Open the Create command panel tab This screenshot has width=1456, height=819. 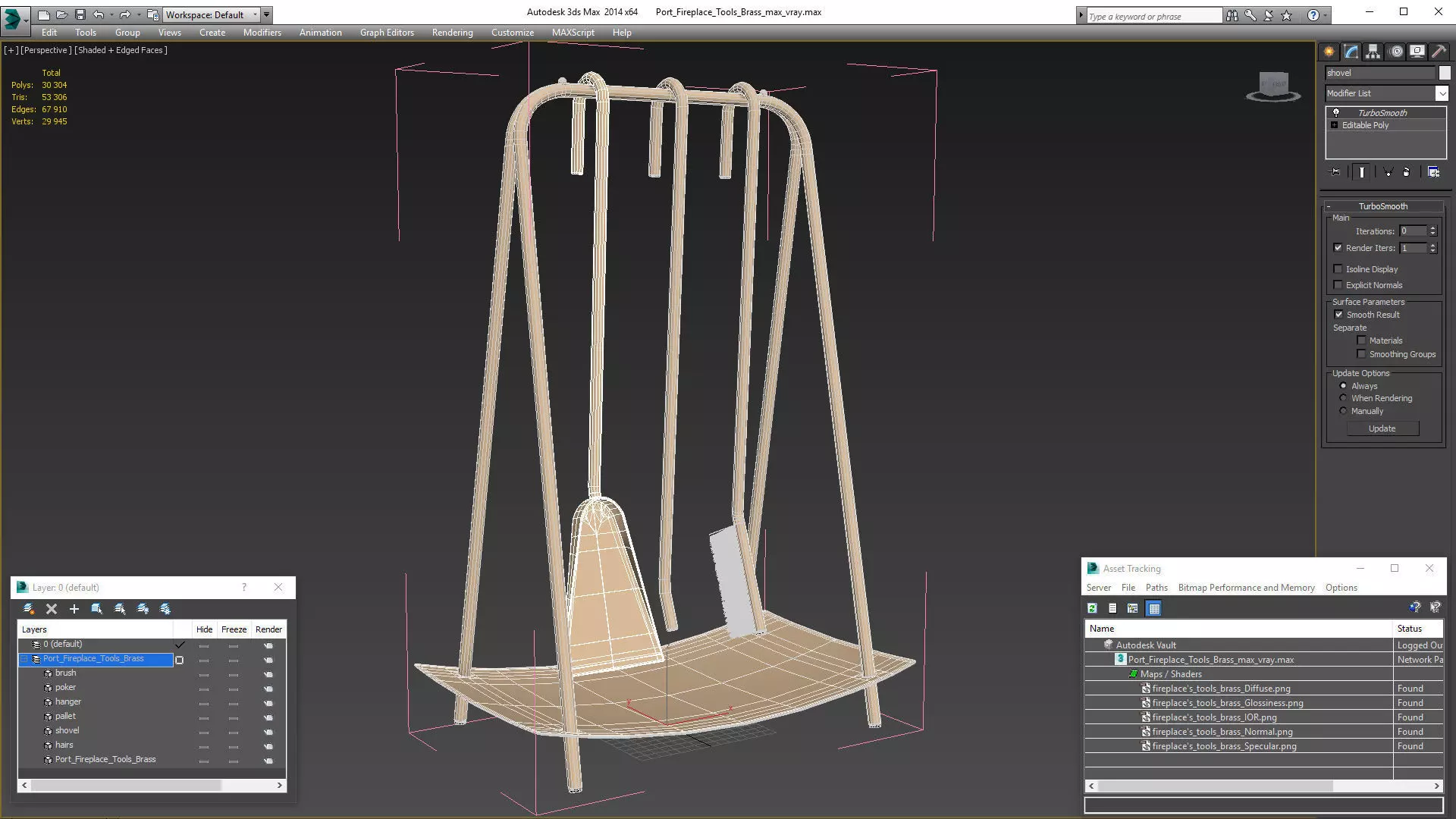(1329, 52)
